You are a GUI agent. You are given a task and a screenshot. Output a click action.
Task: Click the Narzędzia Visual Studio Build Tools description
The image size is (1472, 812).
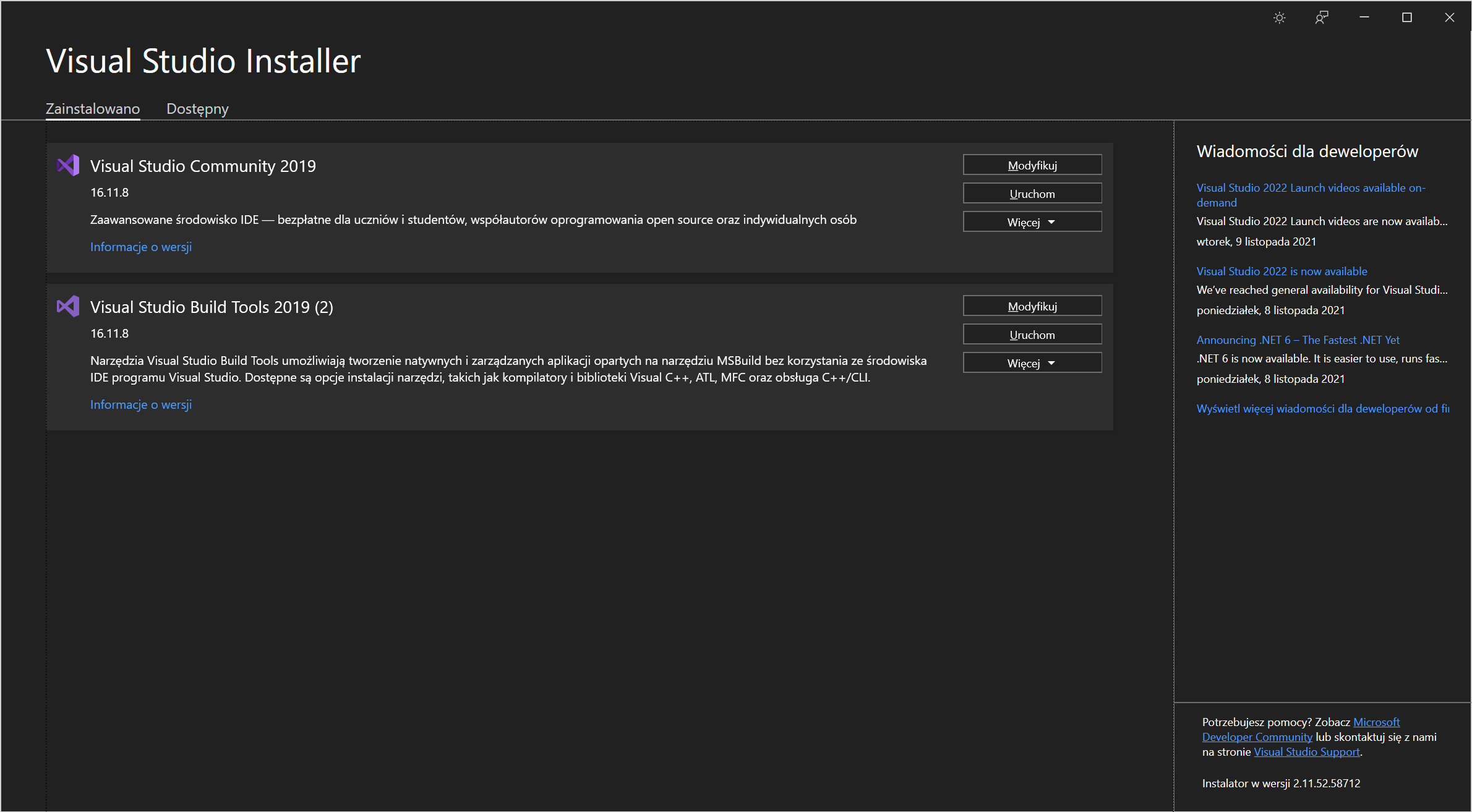tap(508, 369)
